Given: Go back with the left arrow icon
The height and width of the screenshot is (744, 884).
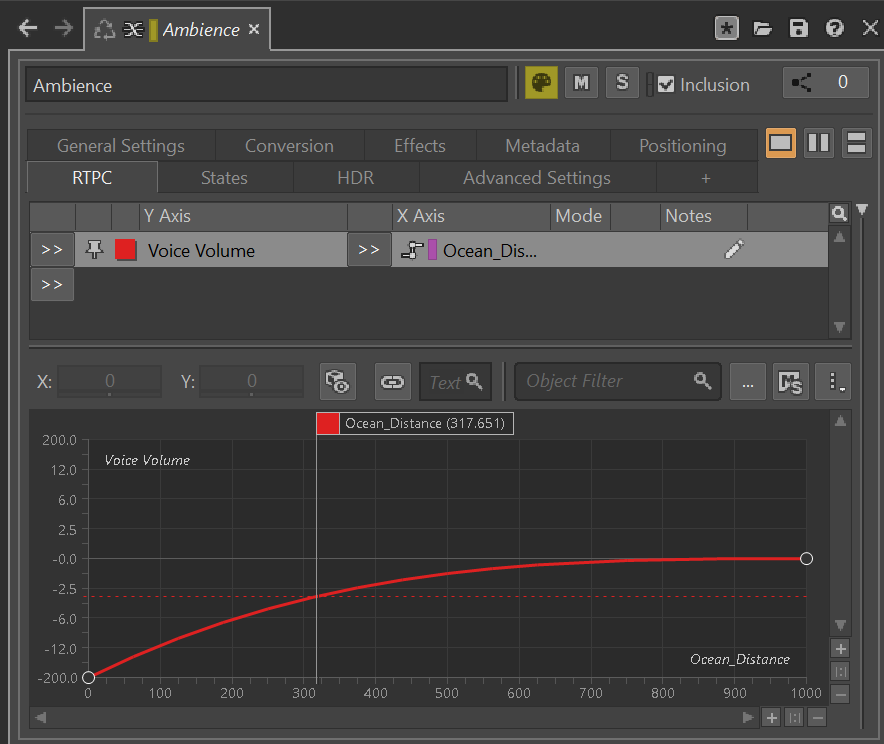Looking at the screenshot, I should pos(28,28).
